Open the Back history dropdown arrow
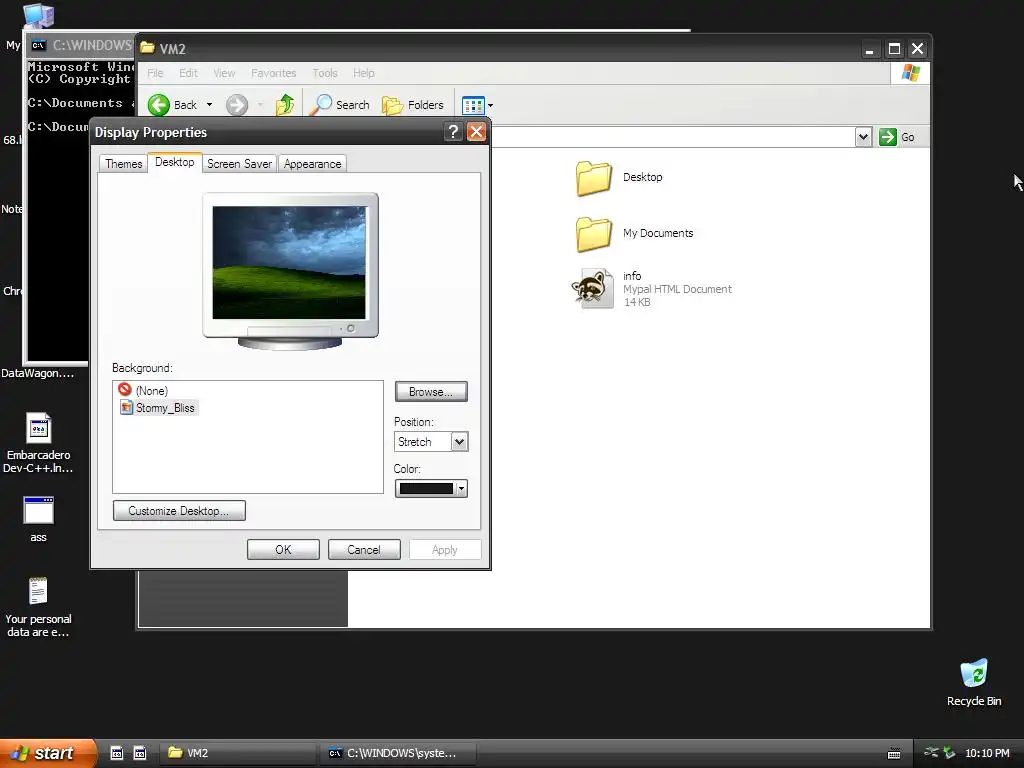 click(209, 104)
